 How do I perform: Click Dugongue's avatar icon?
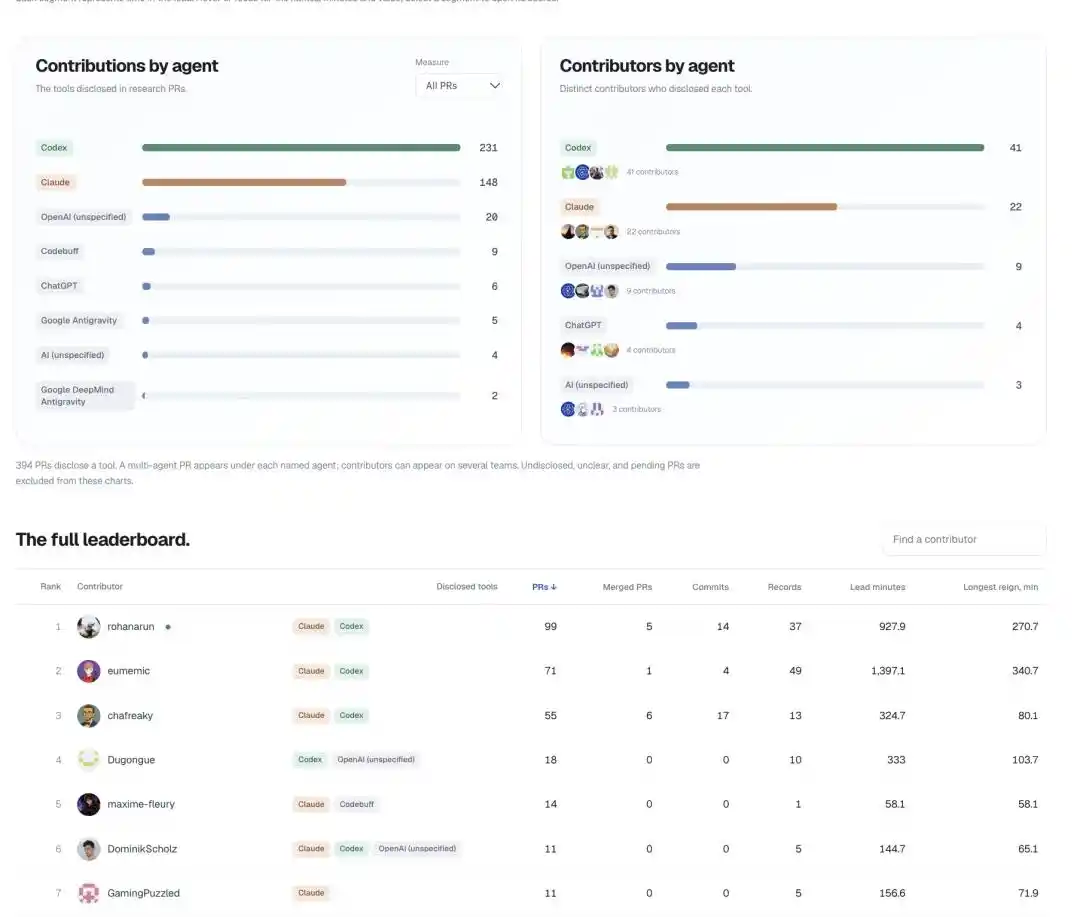pyautogui.click(x=88, y=760)
